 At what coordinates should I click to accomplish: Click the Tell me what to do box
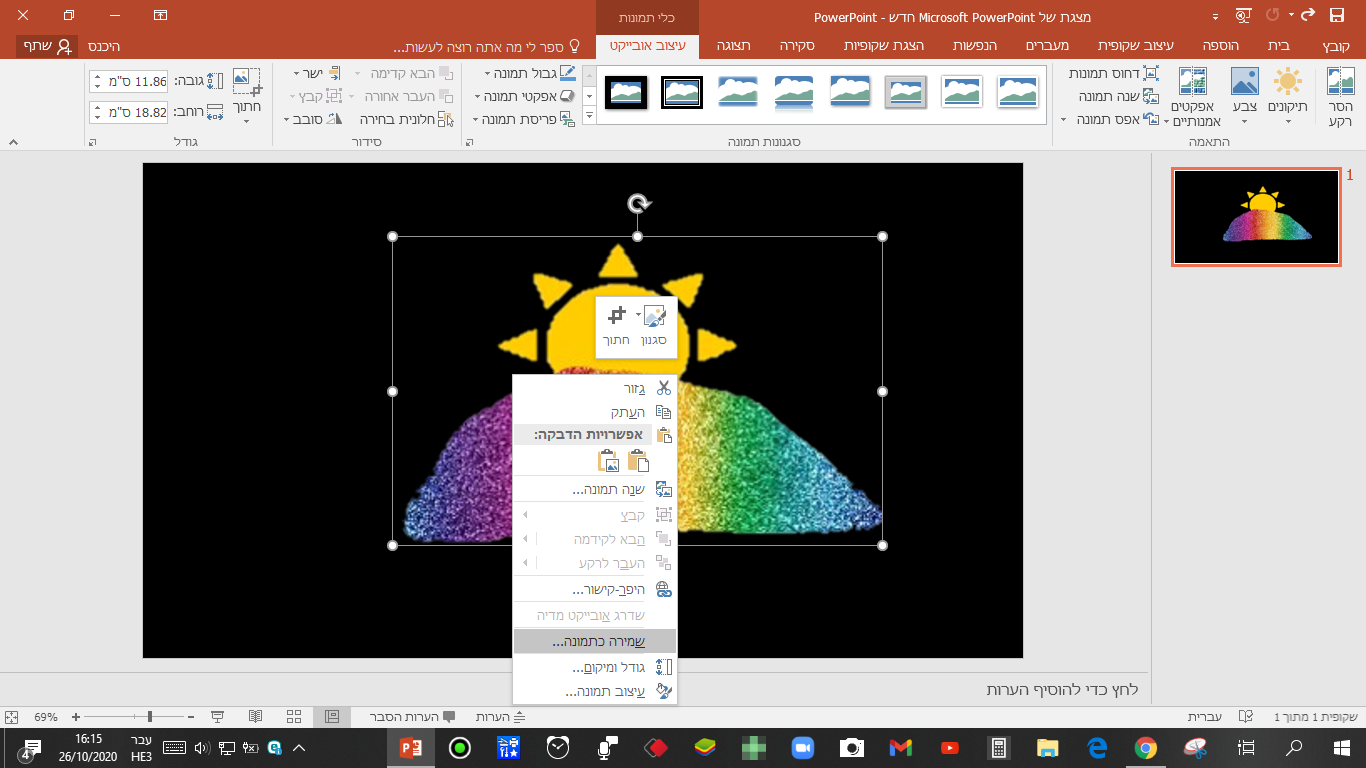(488, 47)
